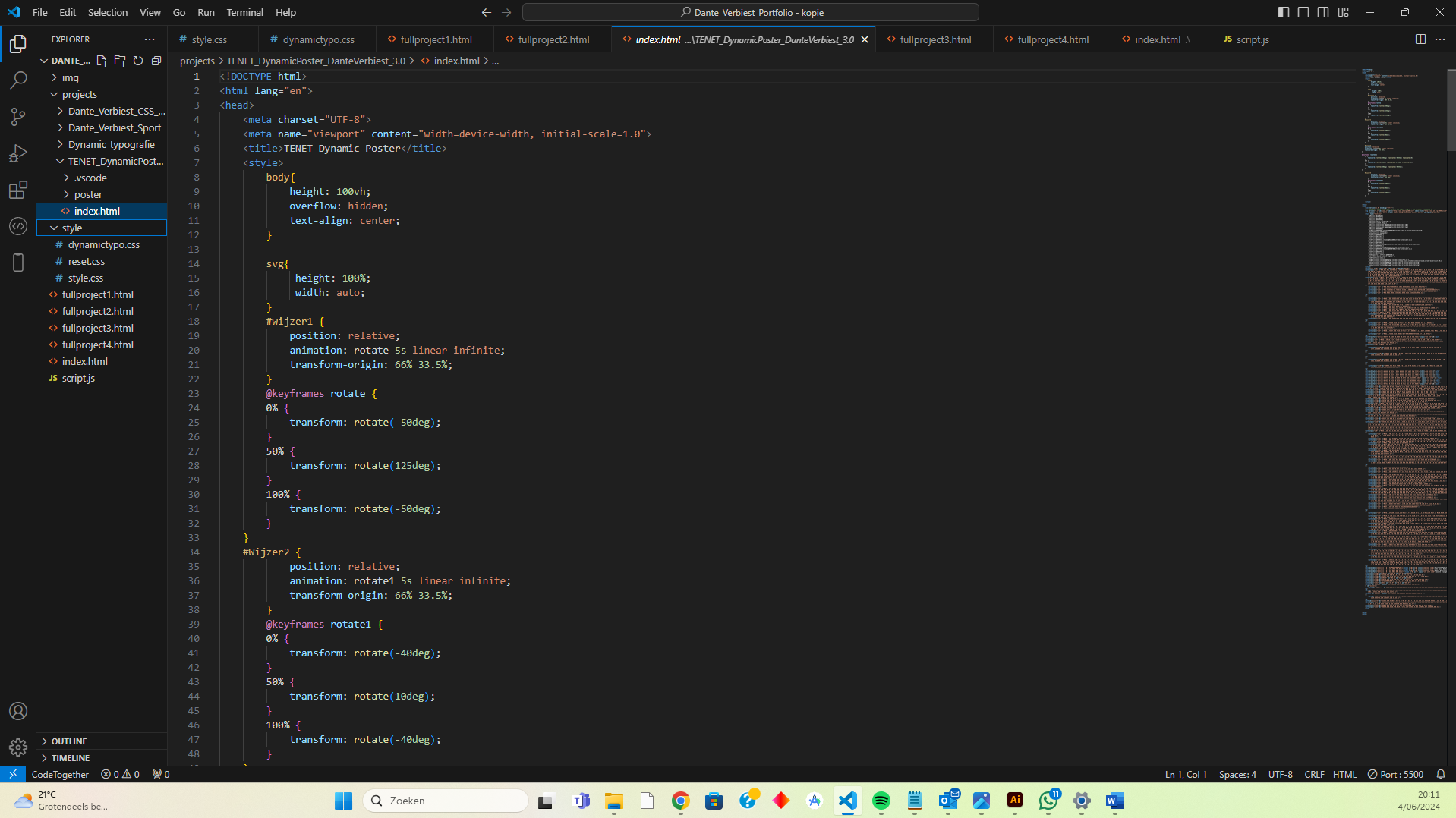Open Source Control view
Screen dimensions: 1456x818
tap(18, 116)
